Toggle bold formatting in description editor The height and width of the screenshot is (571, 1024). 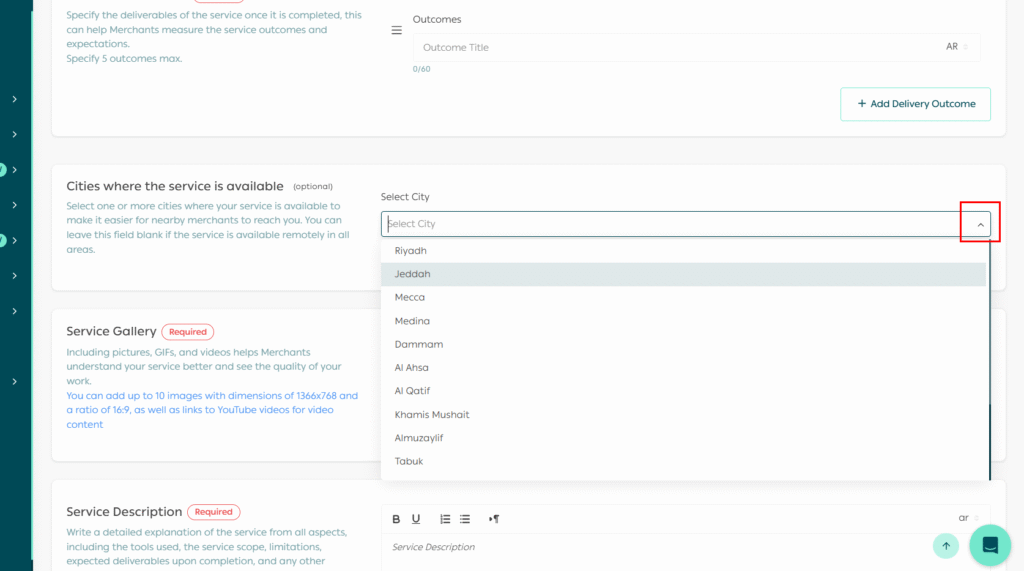pos(396,519)
